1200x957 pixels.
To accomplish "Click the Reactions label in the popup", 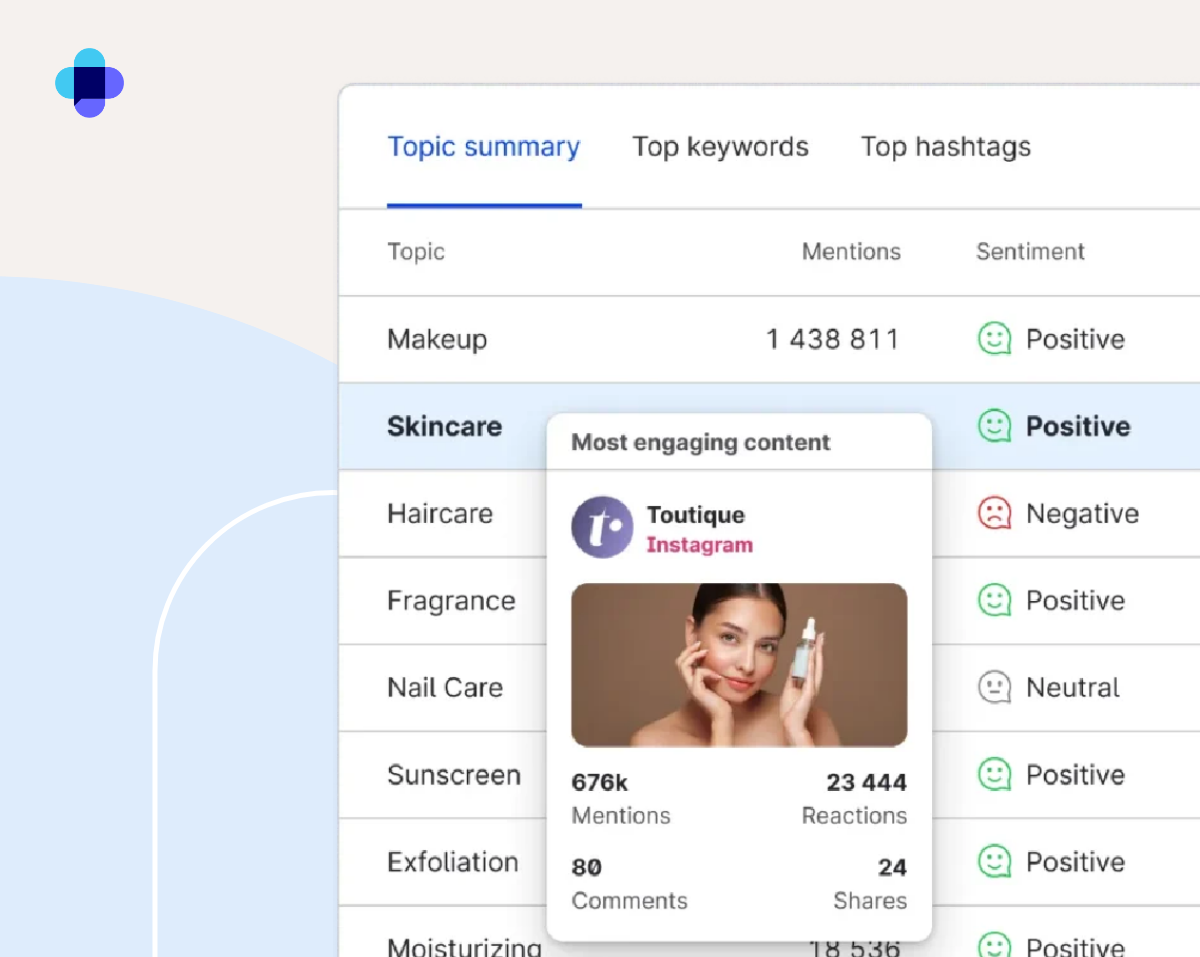I will [855, 816].
